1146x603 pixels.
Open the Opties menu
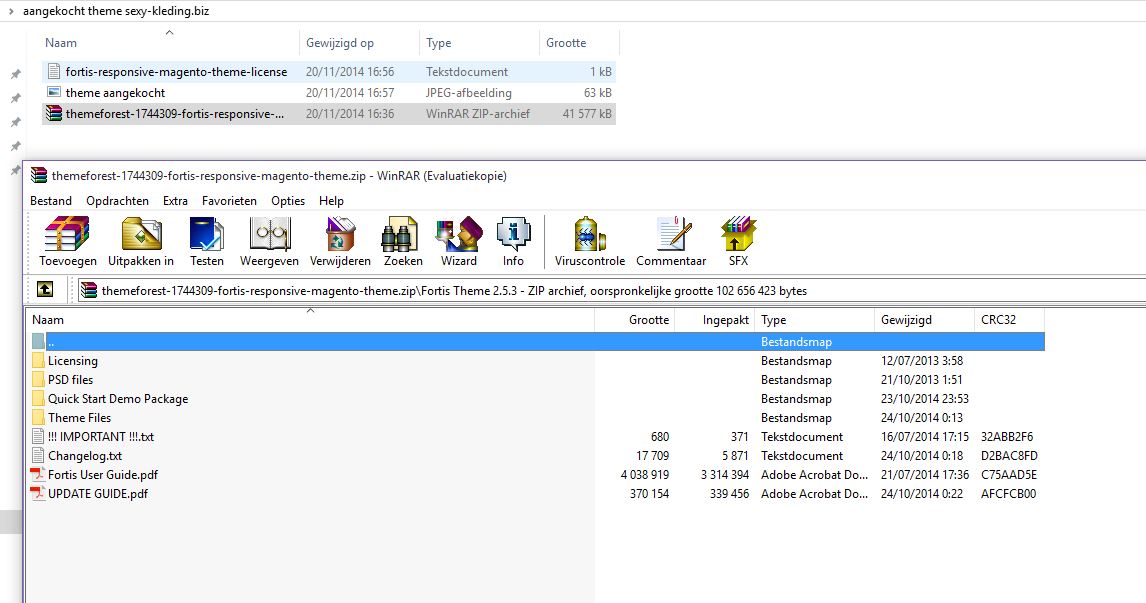coord(288,200)
